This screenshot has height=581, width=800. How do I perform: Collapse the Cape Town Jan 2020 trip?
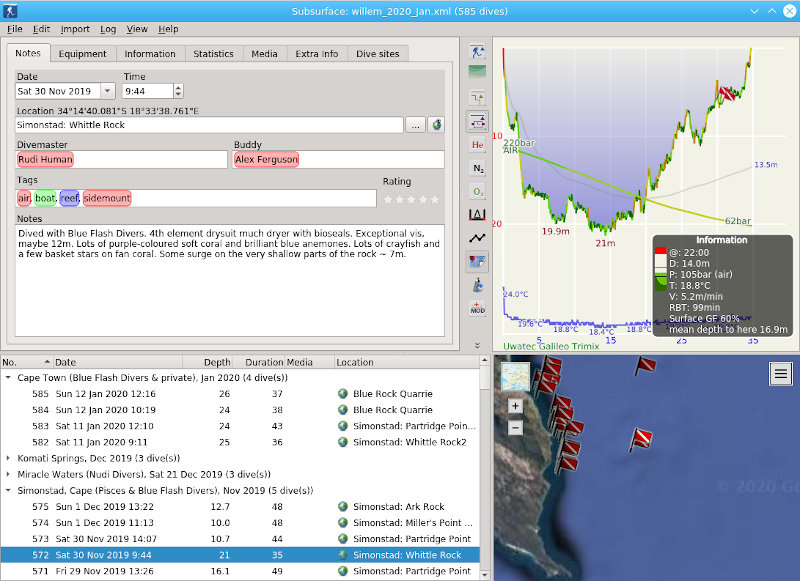click(9, 378)
